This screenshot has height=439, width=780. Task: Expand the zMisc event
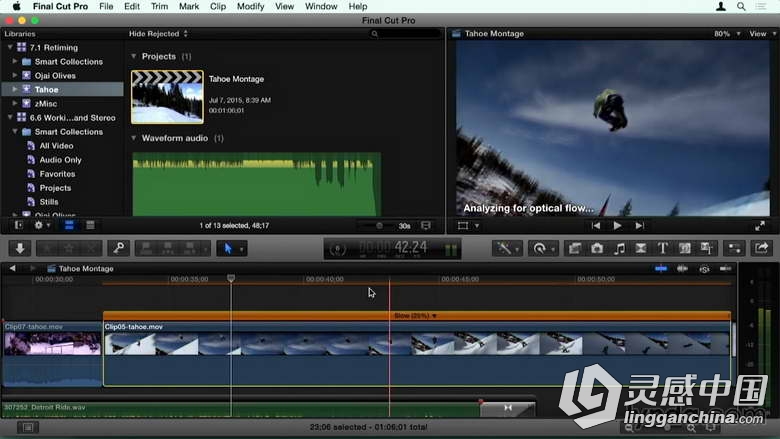(15, 103)
